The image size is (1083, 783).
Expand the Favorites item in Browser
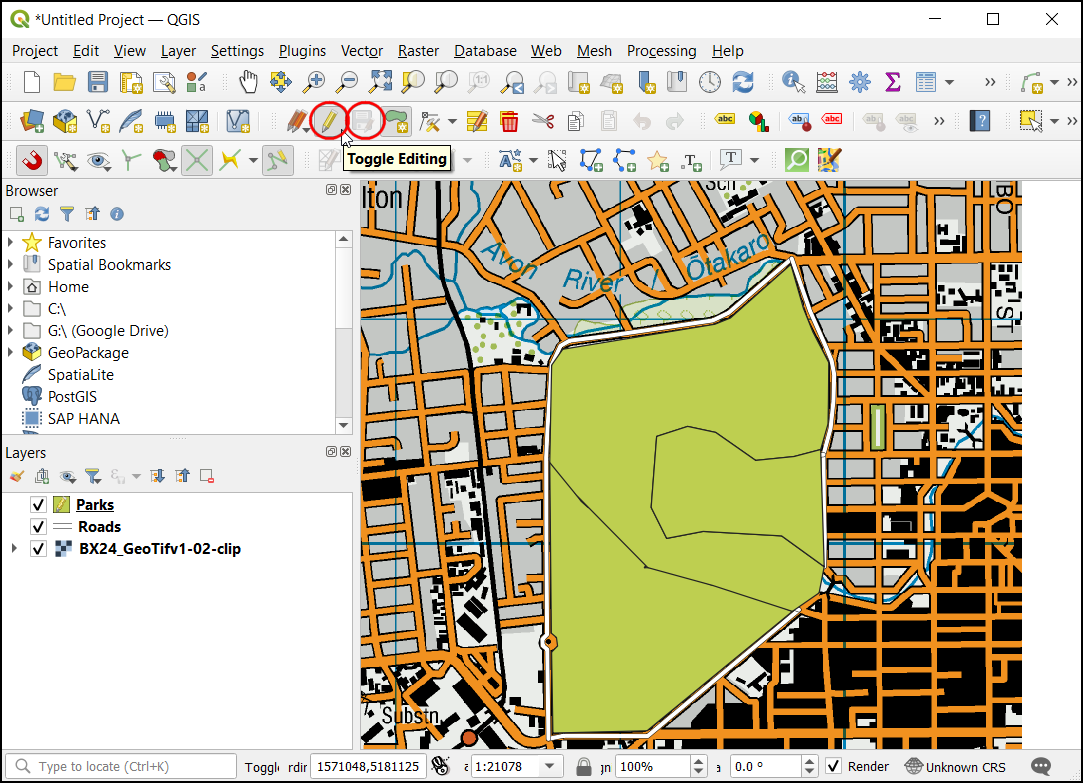point(11,243)
